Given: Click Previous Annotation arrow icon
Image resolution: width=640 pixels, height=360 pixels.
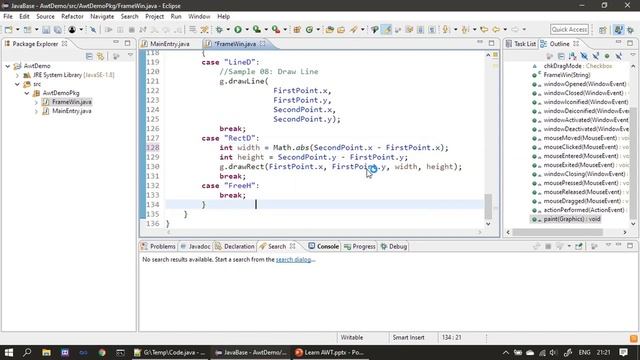Looking at the screenshot, I should pyautogui.click(x=465, y=29).
